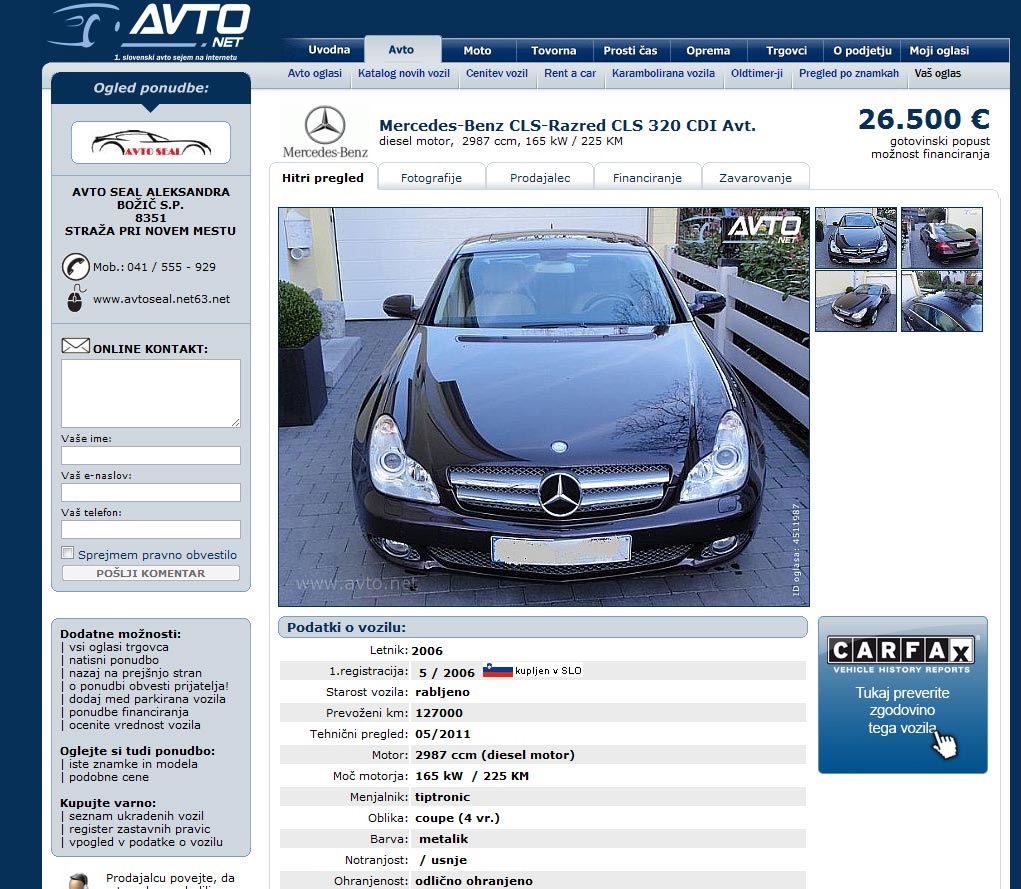The width and height of the screenshot is (1021, 889).
Task: Click the body type value coupe (4 vr.)
Action: pos(457,818)
